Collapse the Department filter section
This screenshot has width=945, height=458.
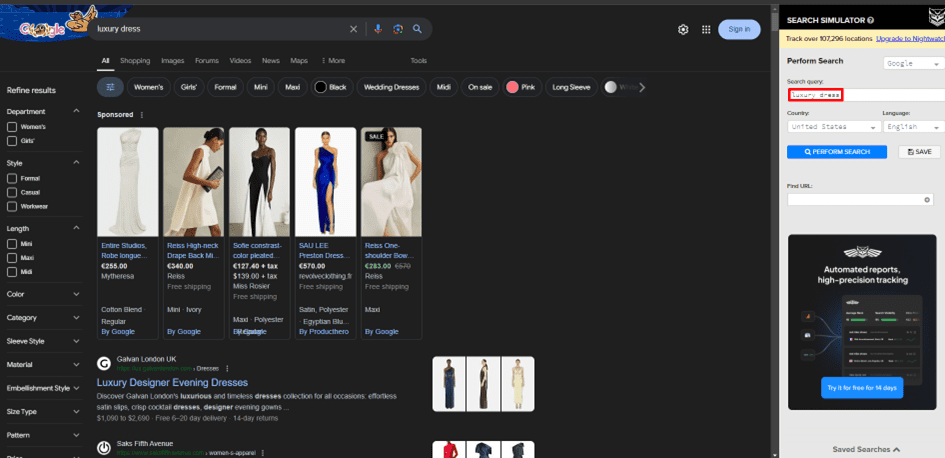pos(76,111)
